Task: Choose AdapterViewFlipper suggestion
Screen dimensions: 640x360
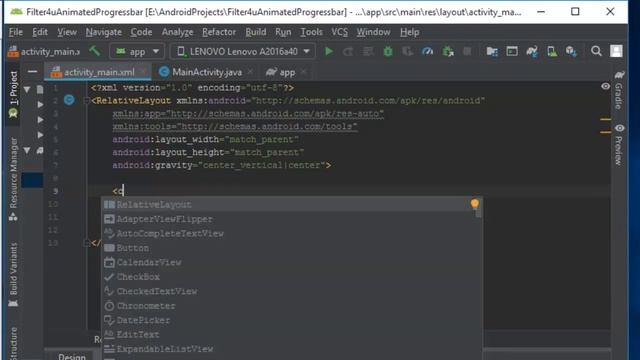Action: (292, 219)
